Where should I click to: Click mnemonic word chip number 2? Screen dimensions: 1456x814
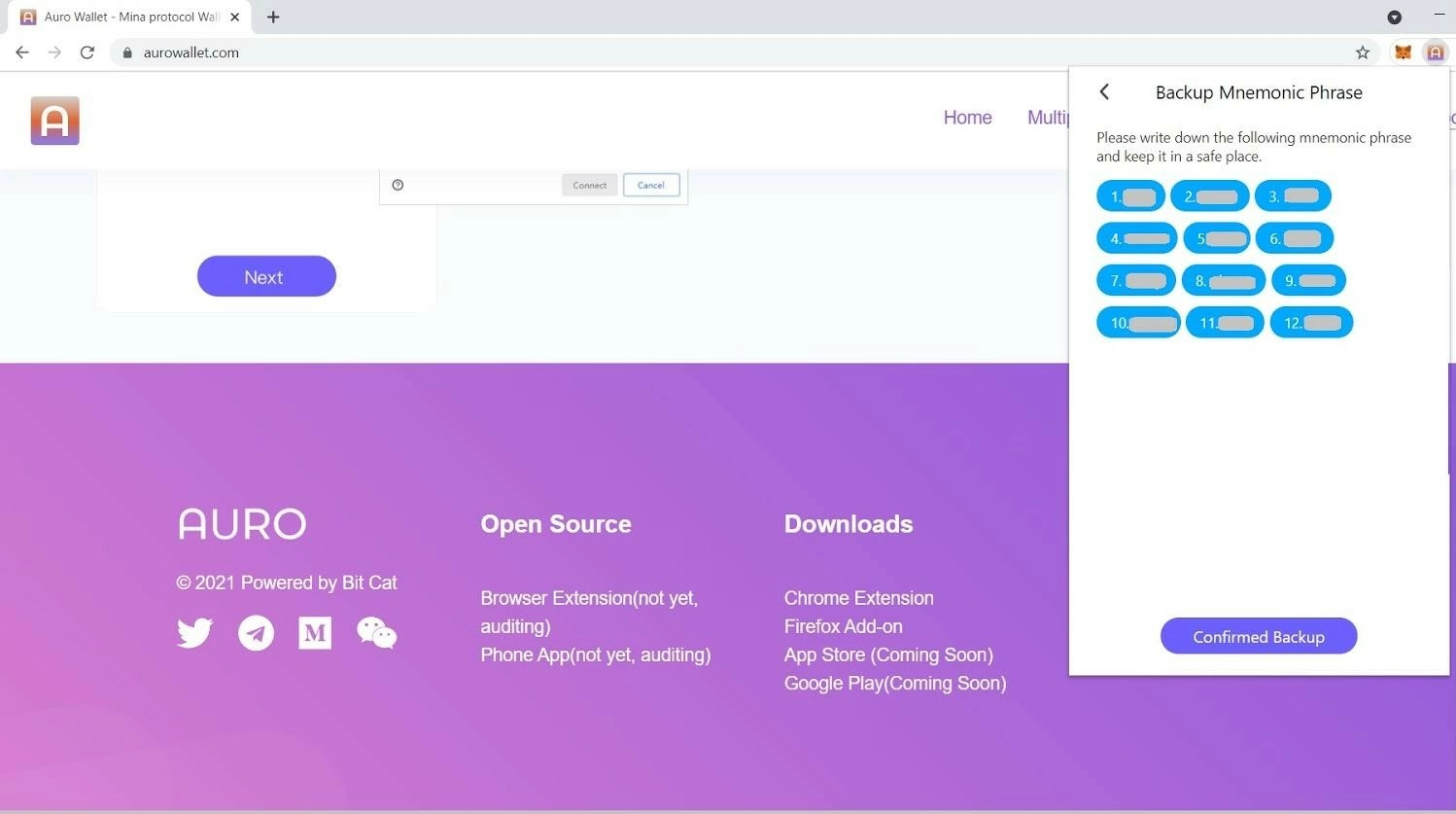1210,196
